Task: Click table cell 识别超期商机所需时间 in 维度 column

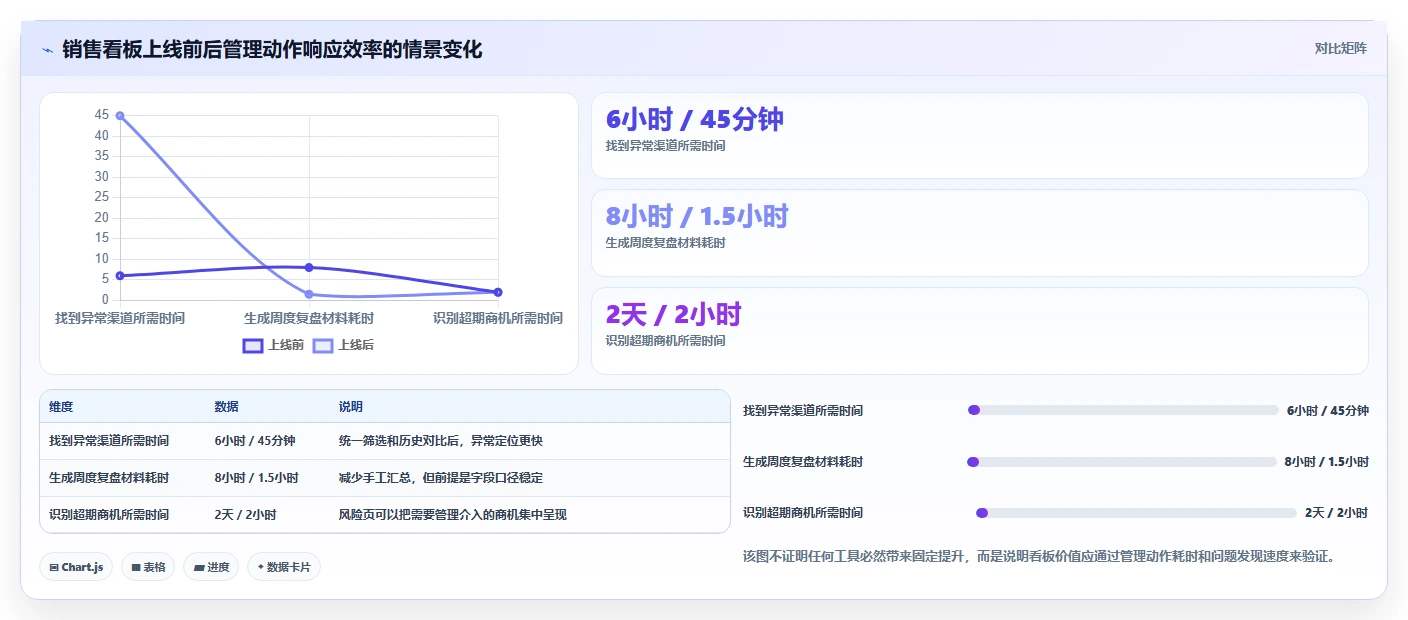Action: [109, 514]
